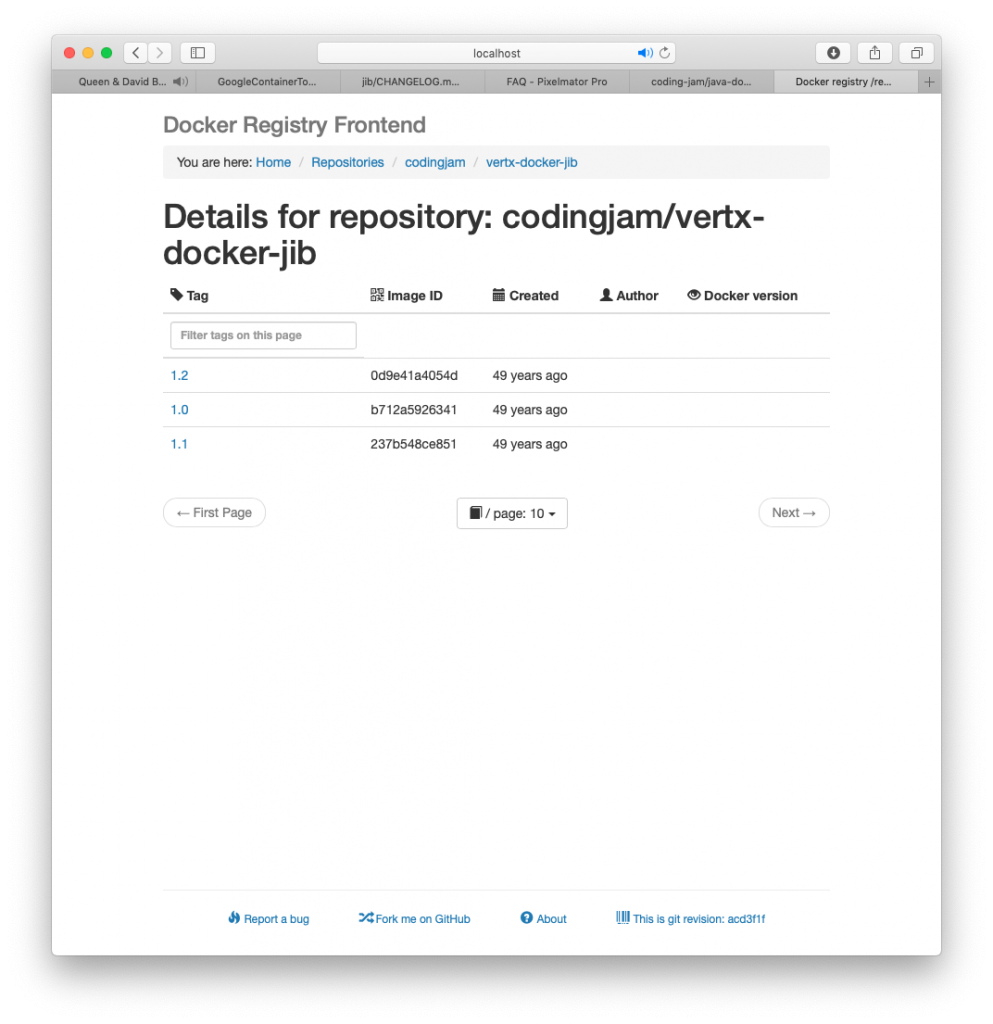Open the About footer link
Screen dimensions: 993x1024
tap(552, 919)
